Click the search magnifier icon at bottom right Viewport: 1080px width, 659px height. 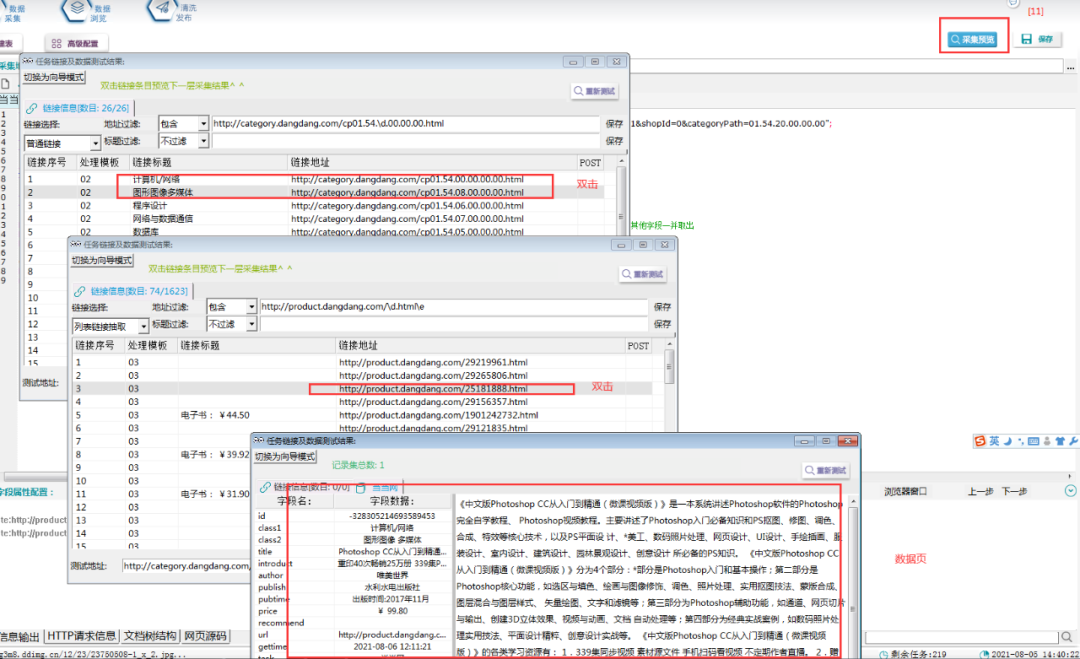click(1066, 637)
